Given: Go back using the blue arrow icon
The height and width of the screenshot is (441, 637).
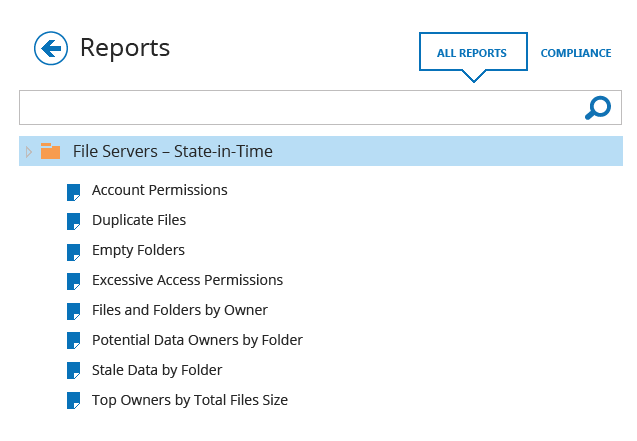Looking at the screenshot, I should point(51,48).
